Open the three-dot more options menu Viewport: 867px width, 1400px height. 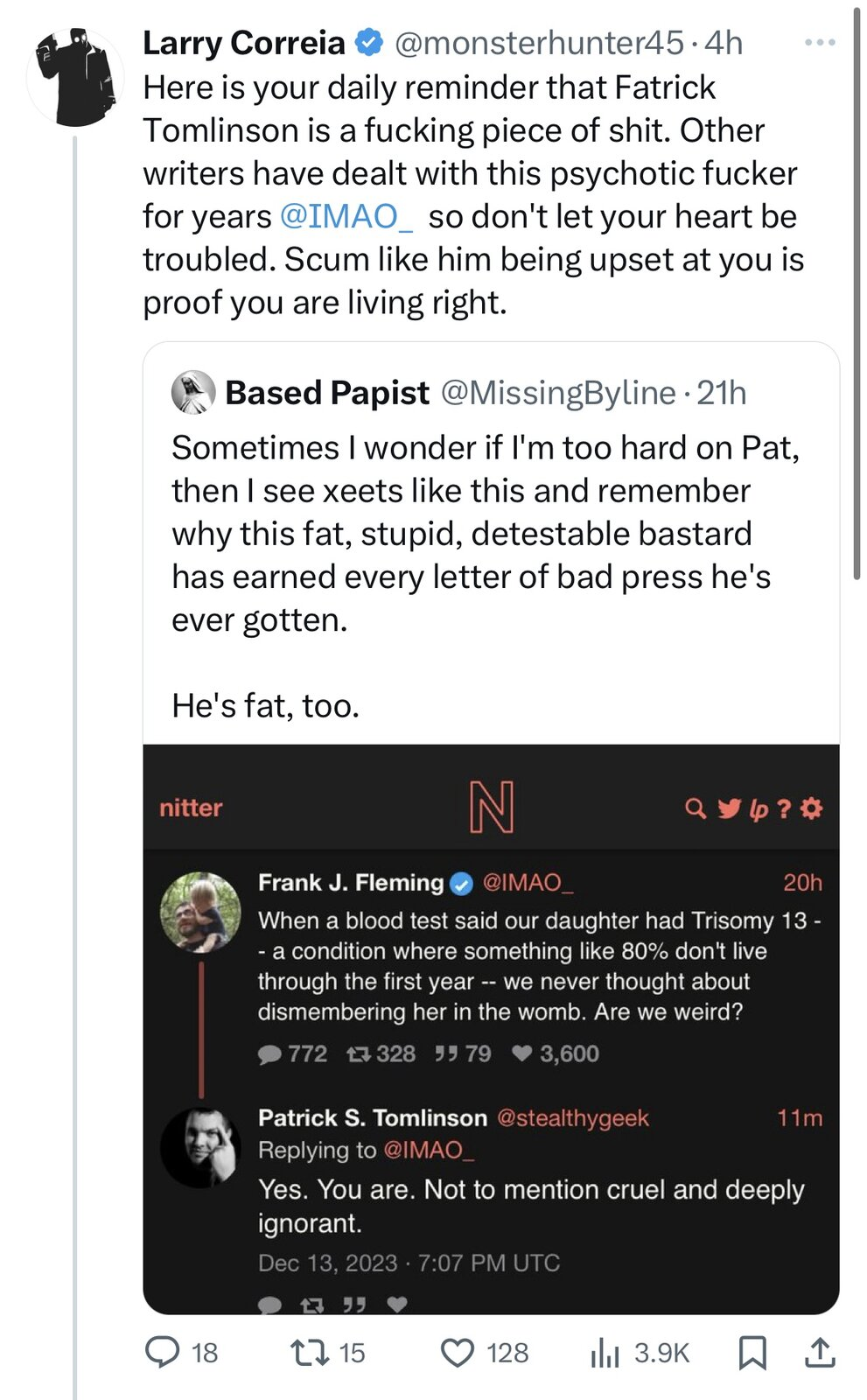click(x=820, y=42)
